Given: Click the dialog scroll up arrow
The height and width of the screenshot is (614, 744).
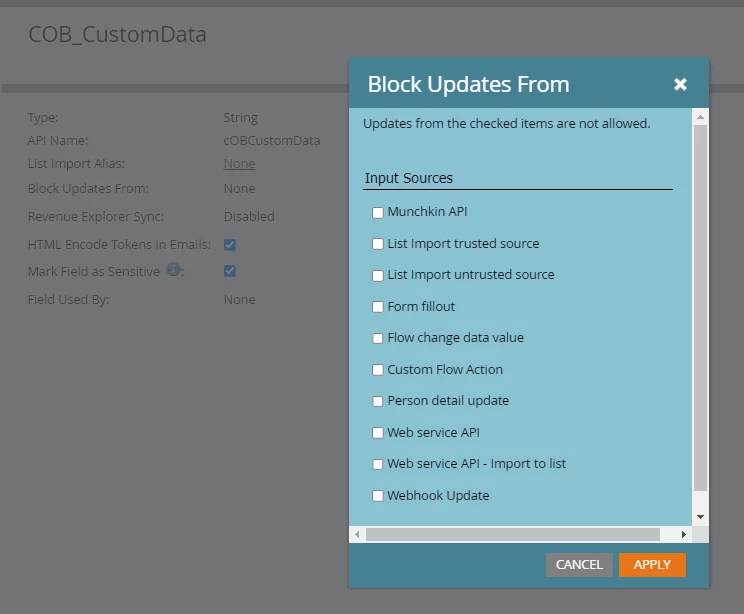Looking at the screenshot, I should pos(700,117).
